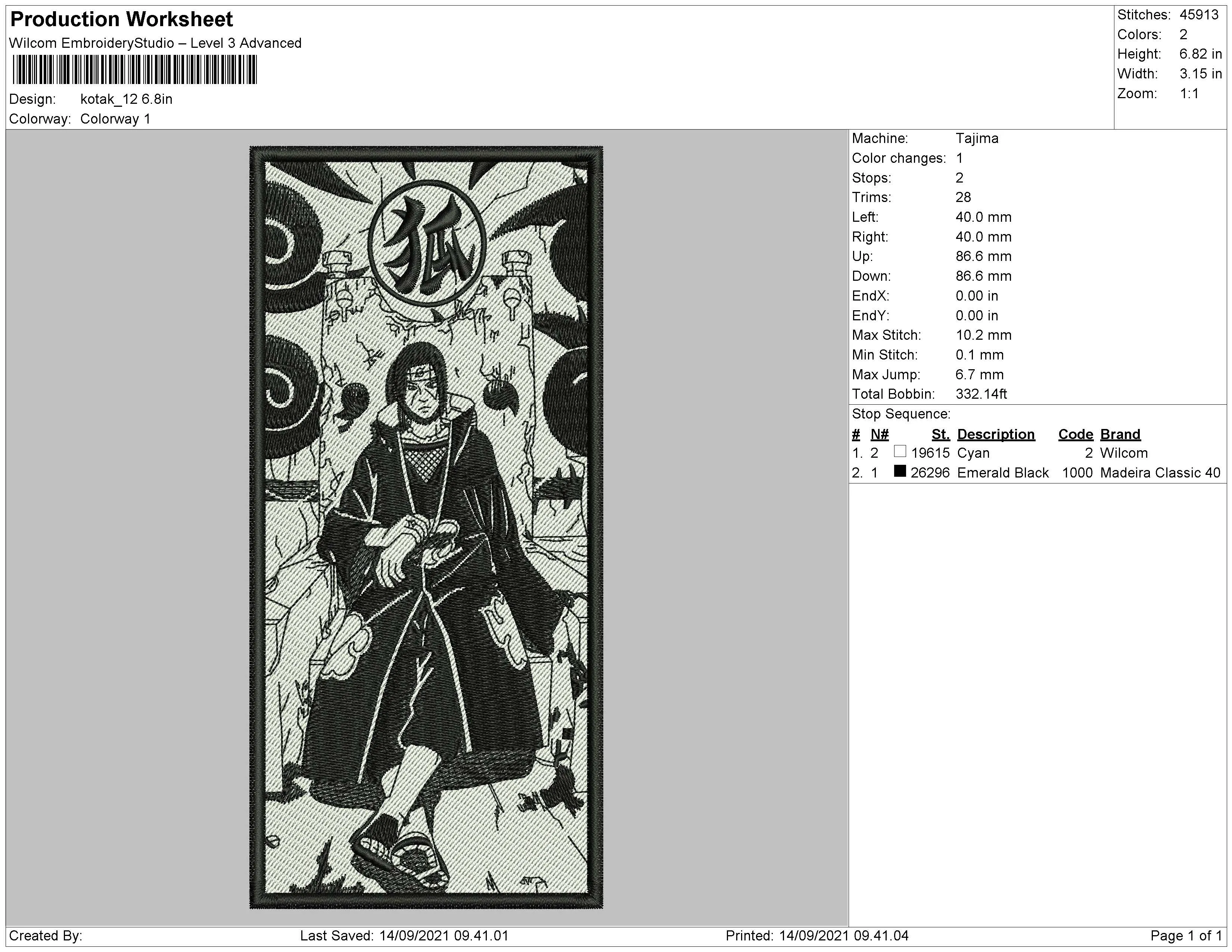The width and height of the screenshot is (1232, 952).
Task: Click the EndX value 0.00 in
Action: tap(977, 296)
